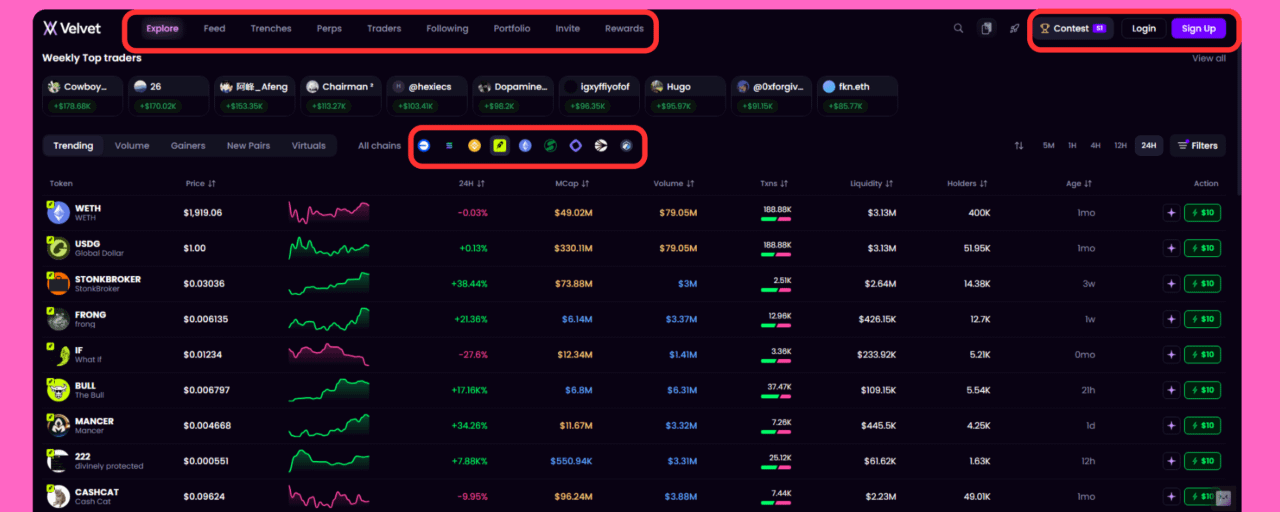Click the swap arrows icon beside 5M
Image resolution: width=1280 pixels, height=512 pixels.
(x=1019, y=146)
